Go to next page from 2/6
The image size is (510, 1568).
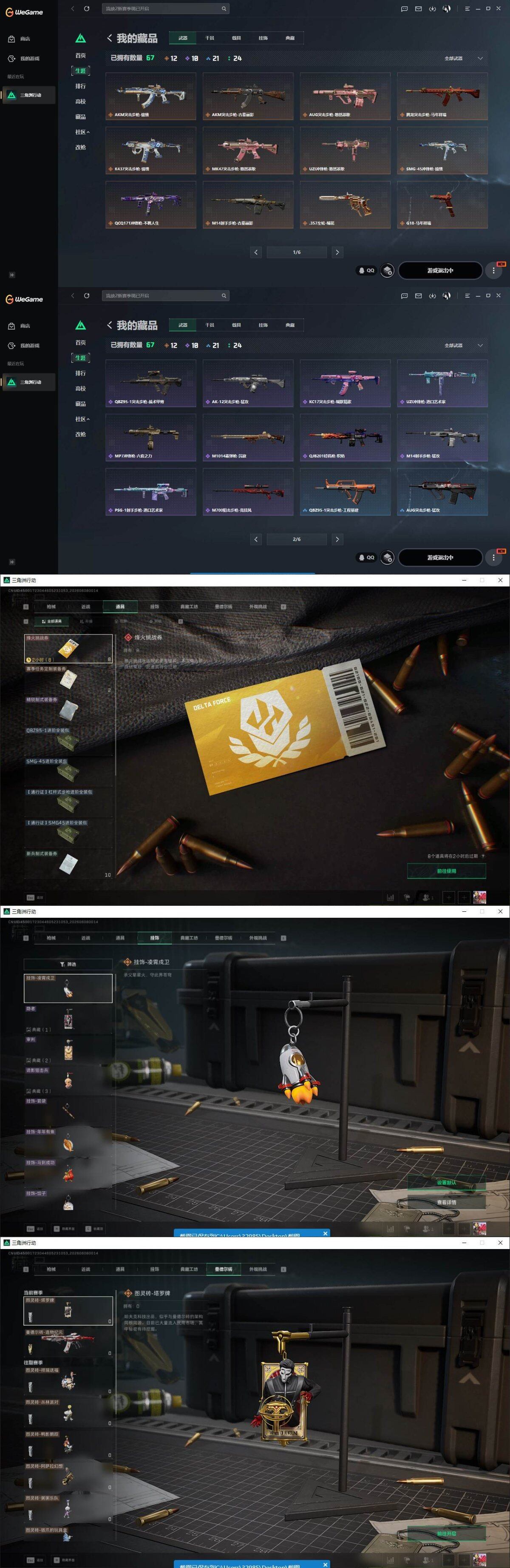pos(337,539)
